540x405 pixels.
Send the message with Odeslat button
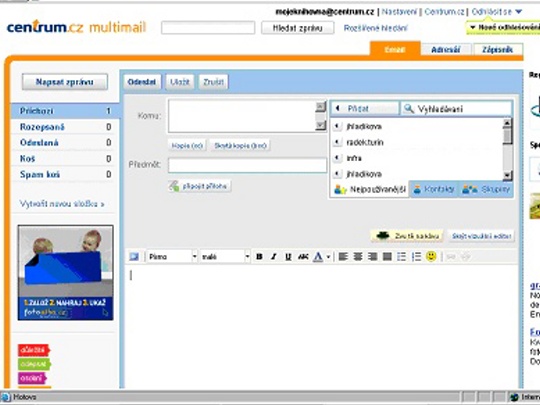142,82
